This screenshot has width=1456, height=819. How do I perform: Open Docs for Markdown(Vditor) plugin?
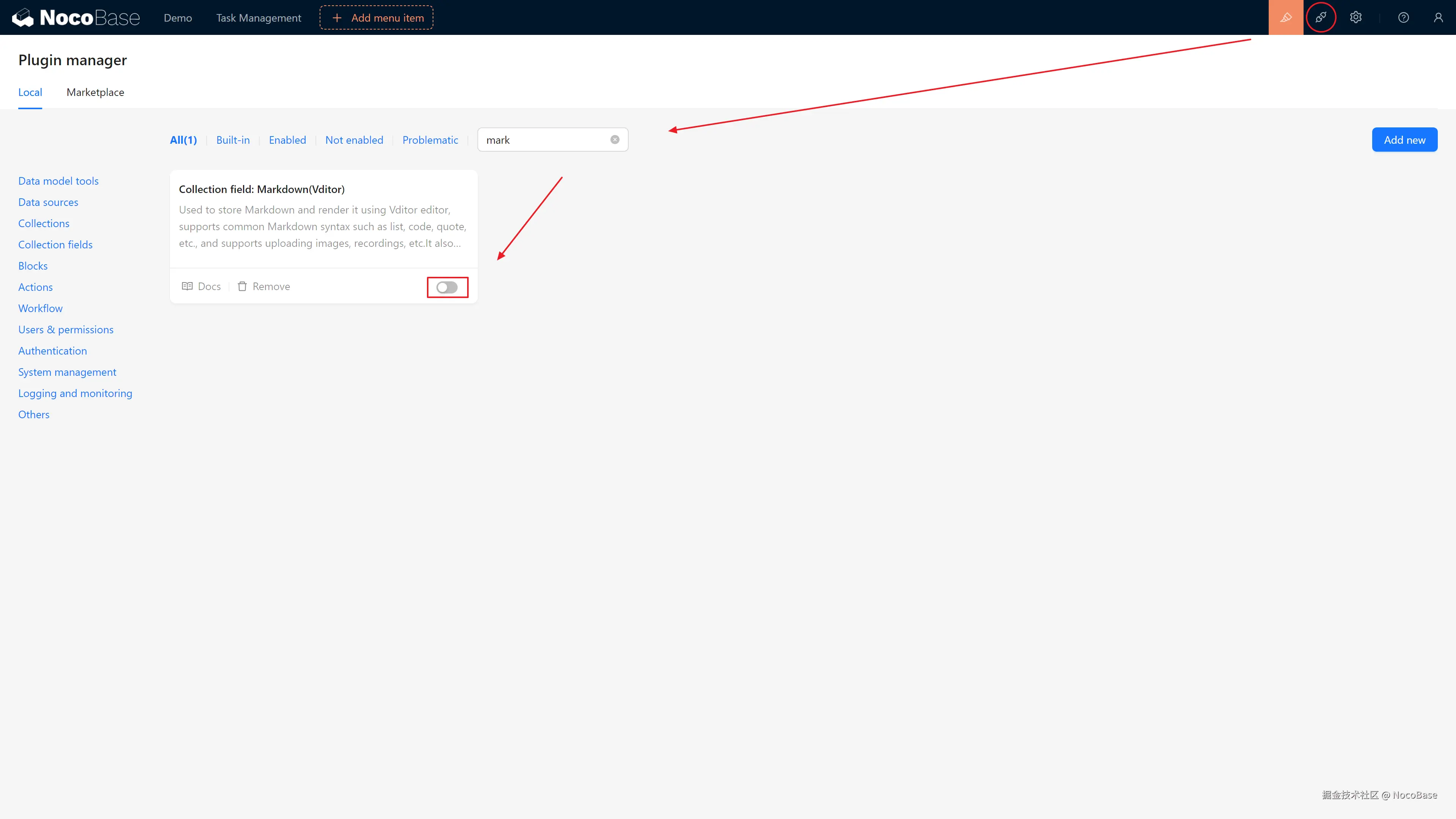click(201, 287)
